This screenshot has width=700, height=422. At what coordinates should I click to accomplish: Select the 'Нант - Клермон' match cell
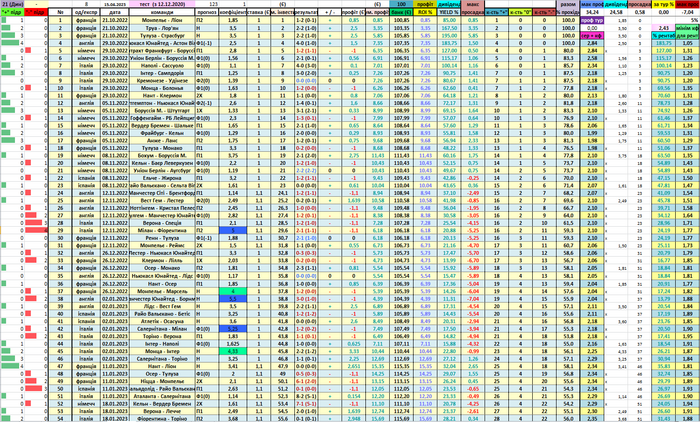pos(162,96)
